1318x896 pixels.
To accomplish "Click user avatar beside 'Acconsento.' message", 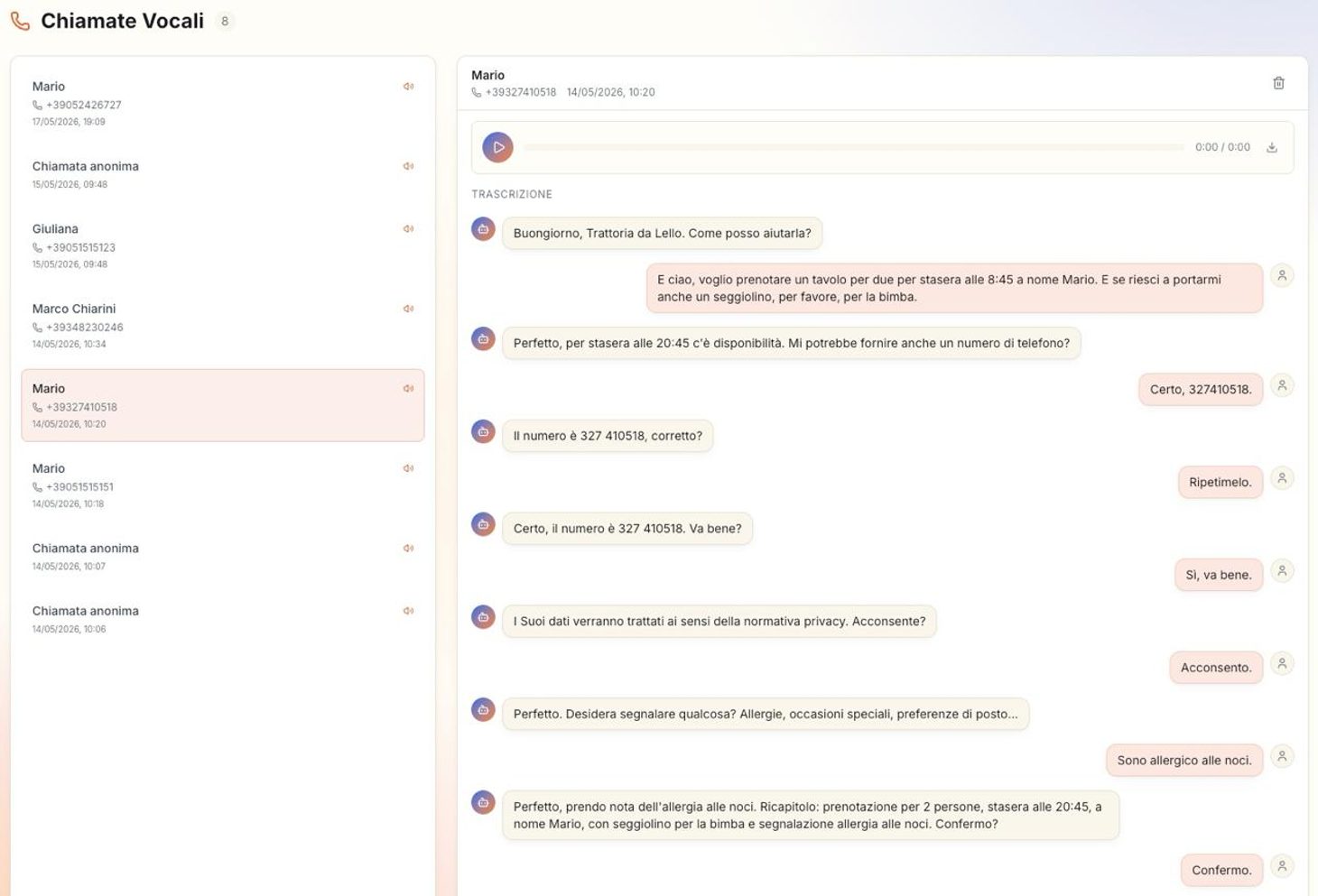I will [x=1282, y=663].
